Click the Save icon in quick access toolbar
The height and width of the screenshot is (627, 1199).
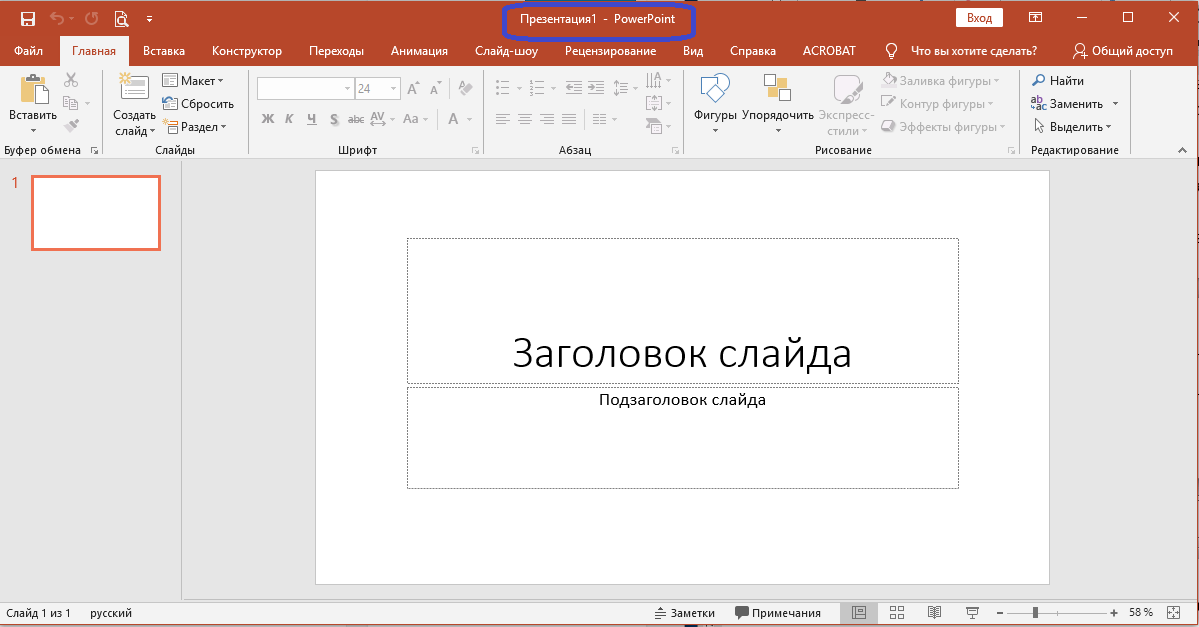(28, 18)
